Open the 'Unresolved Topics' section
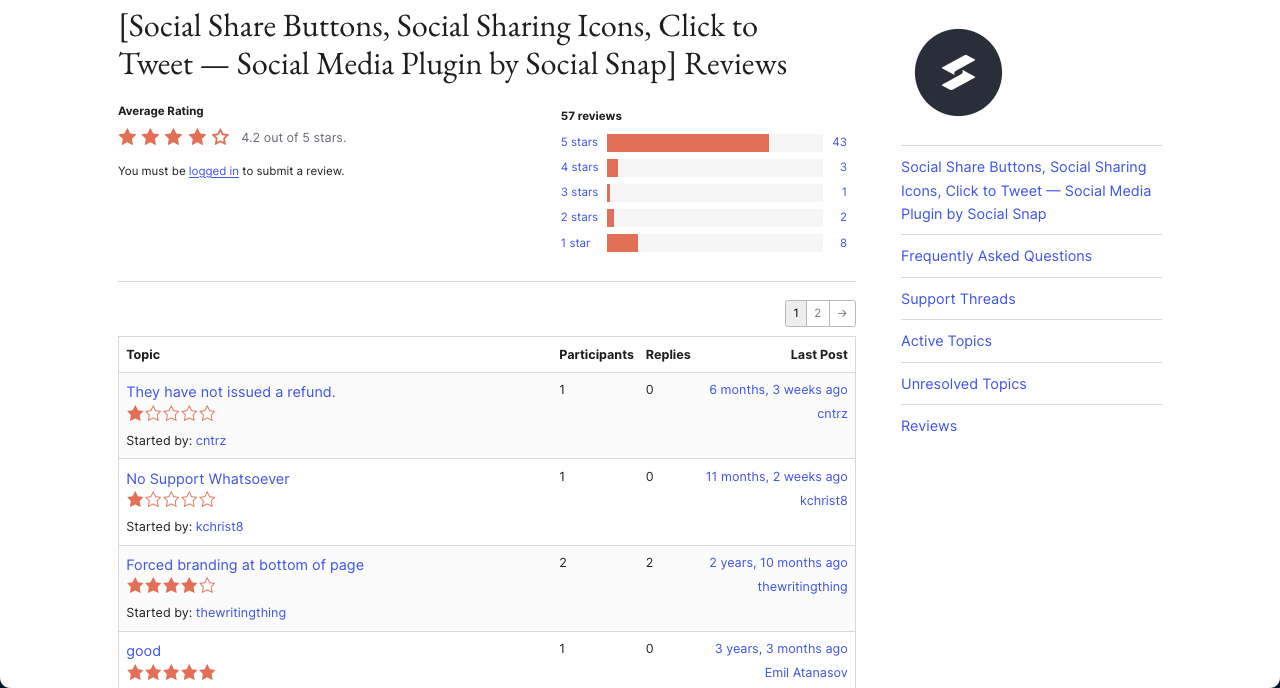 pyautogui.click(x=963, y=383)
